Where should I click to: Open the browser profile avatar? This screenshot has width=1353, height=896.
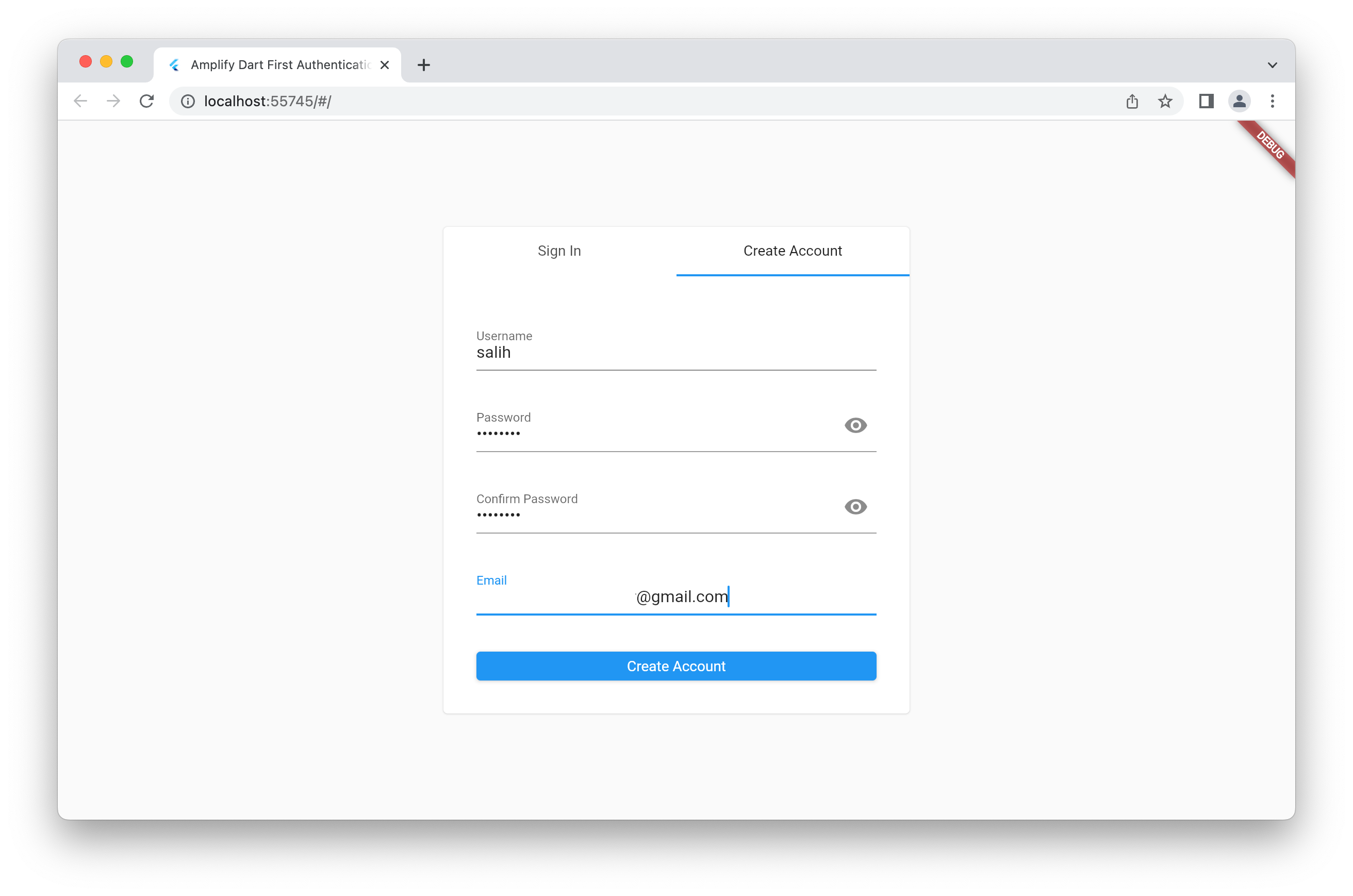(1239, 101)
